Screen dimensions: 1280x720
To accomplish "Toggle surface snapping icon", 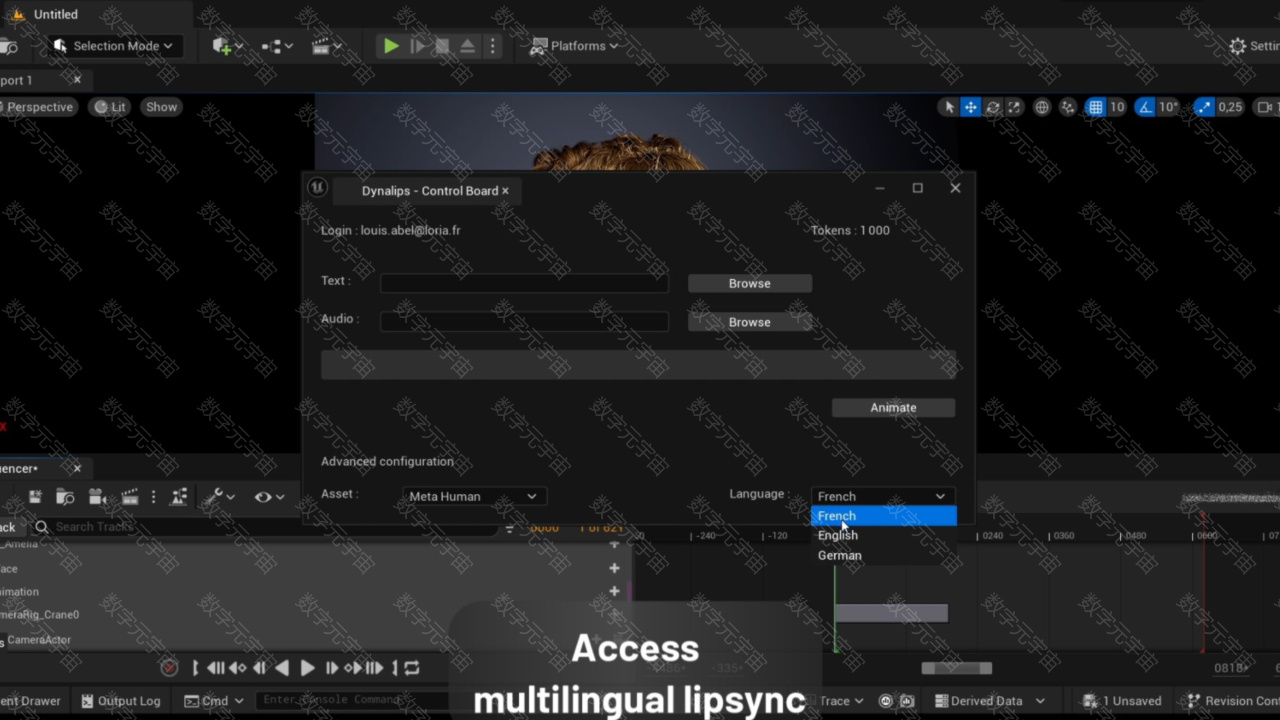I will tap(1068, 107).
